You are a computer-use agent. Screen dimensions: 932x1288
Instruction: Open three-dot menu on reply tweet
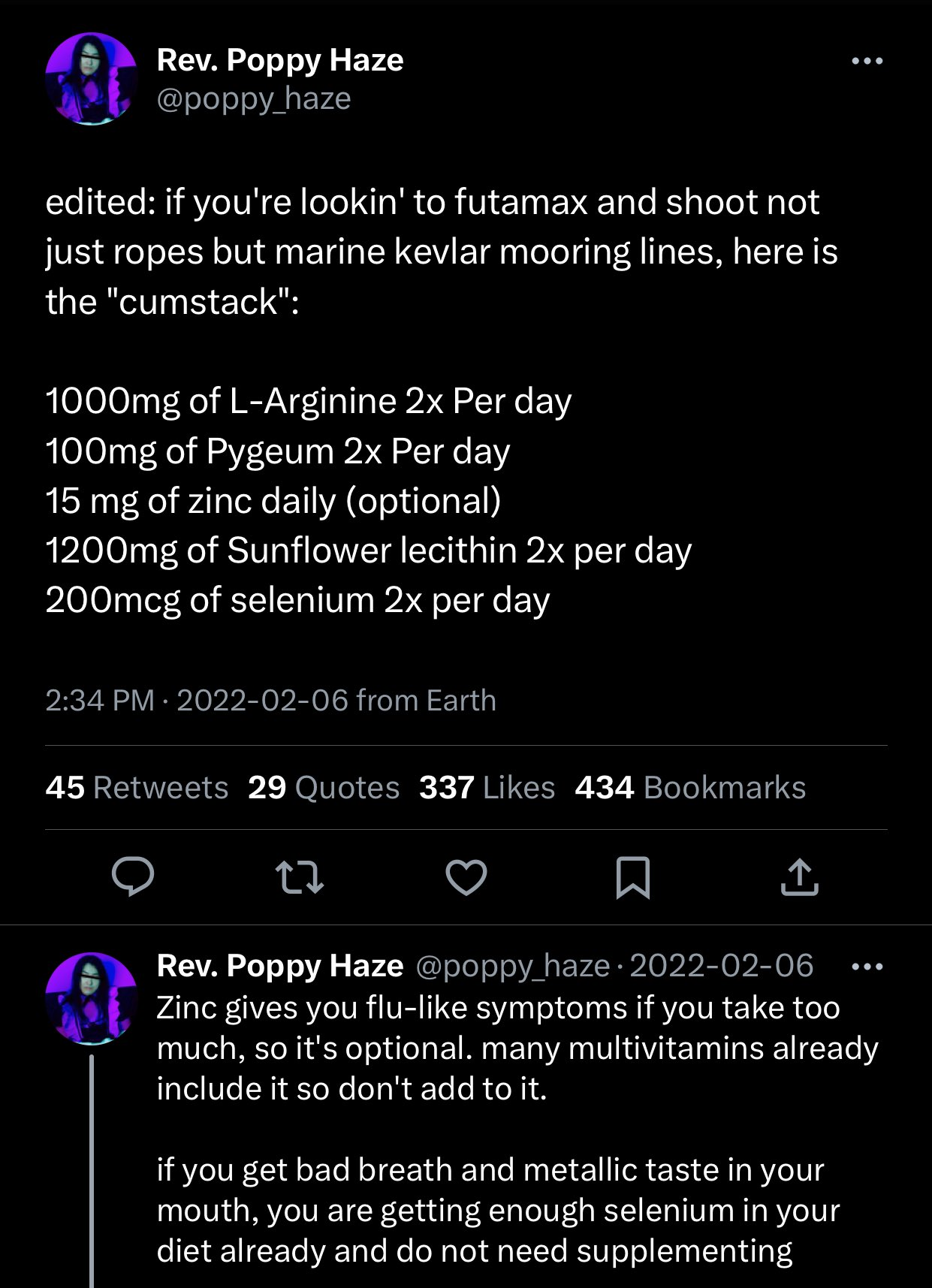pos(867,967)
